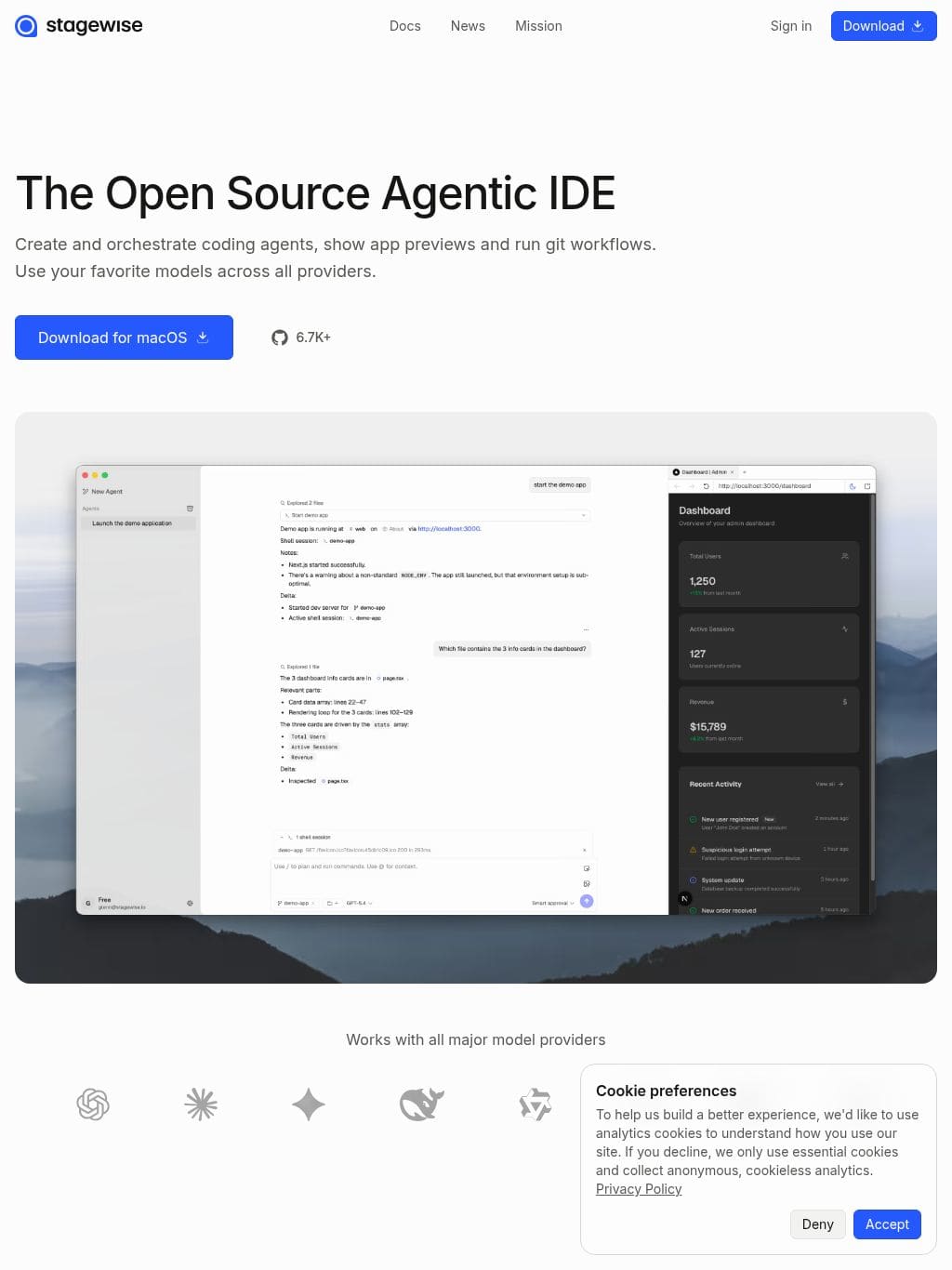The image size is (952, 1270).
Task: Click the stagewise logo icon
Action: 26,26
